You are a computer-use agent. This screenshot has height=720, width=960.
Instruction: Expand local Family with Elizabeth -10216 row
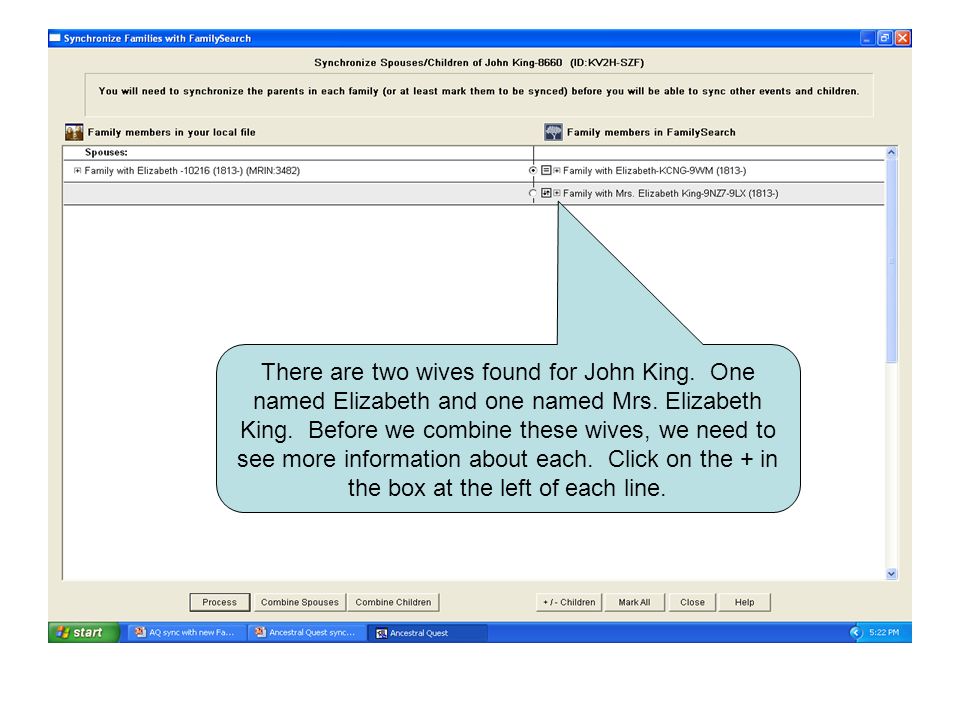coord(77,171)
